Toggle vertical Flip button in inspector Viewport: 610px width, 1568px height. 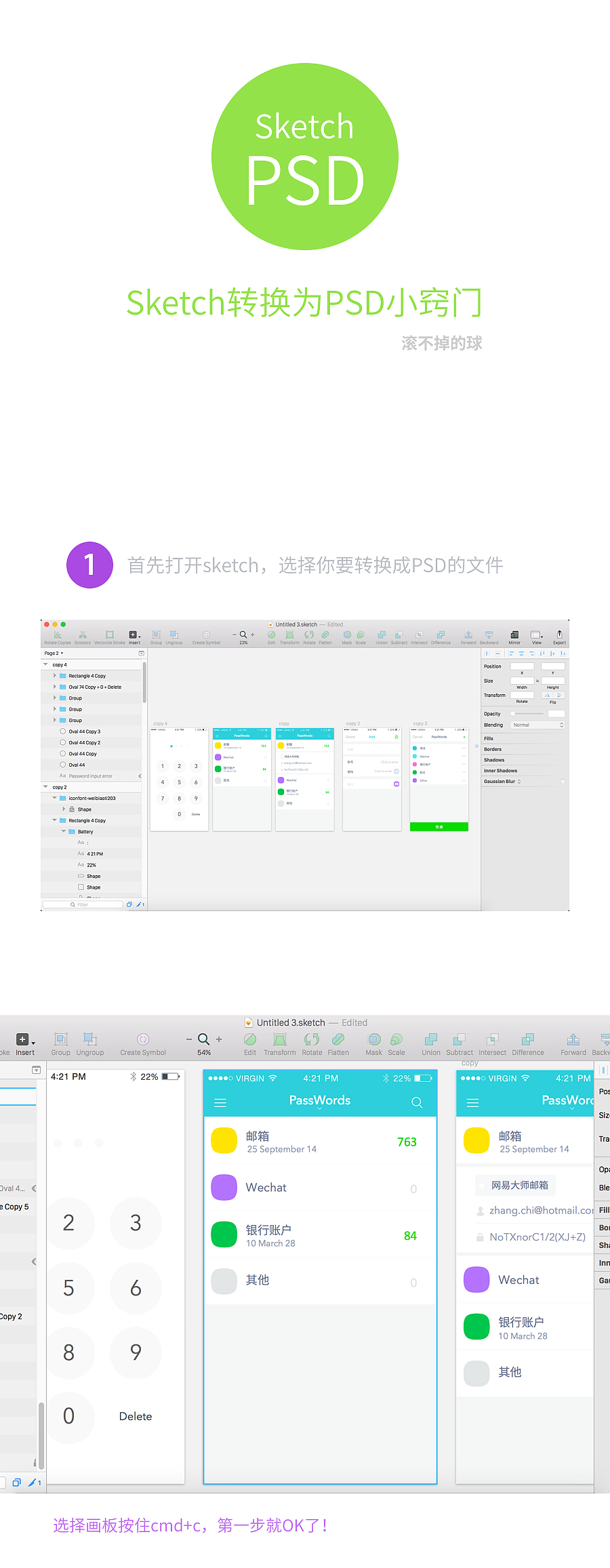tap(559, 695)
